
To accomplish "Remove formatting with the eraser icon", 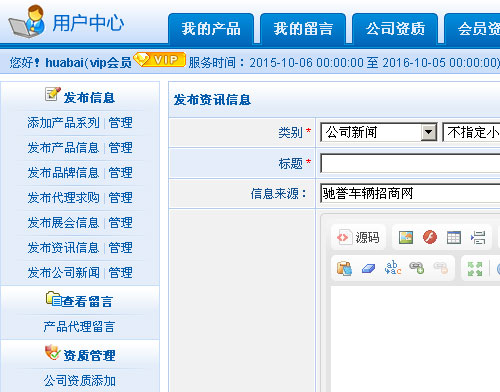I will pyautogui.click(x=368, y=268).
